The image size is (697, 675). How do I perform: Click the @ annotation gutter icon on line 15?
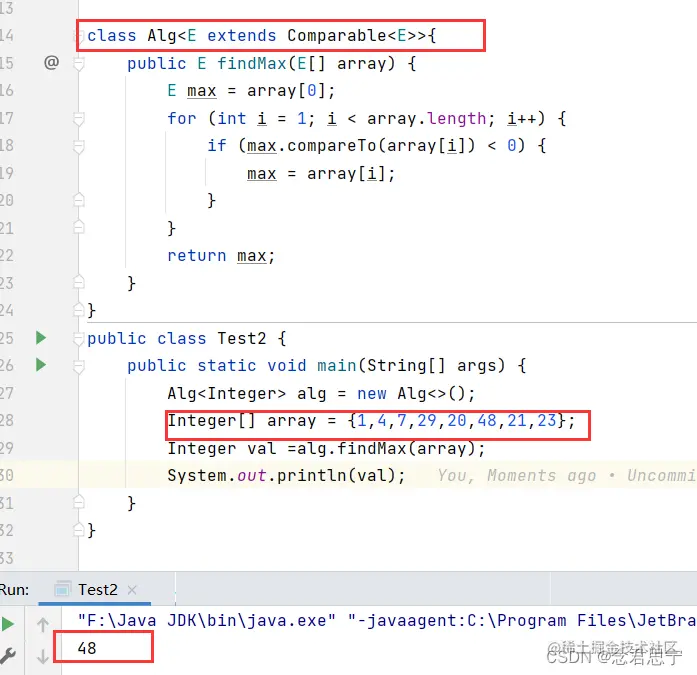click(x=52, y=62)
